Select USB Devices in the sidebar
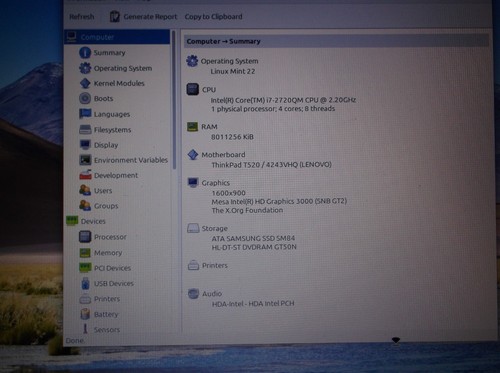Viewport: 500px width, 373px height. tap(114, 284)
